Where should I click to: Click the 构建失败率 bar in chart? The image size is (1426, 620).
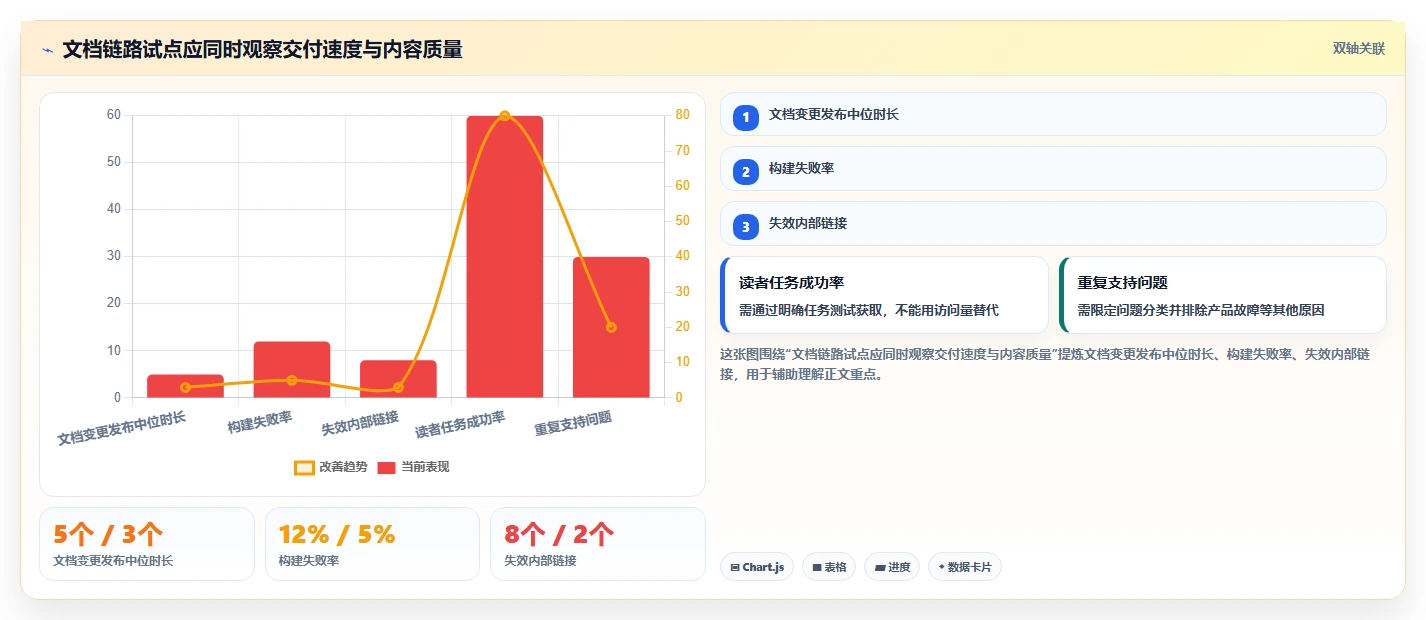292,369
